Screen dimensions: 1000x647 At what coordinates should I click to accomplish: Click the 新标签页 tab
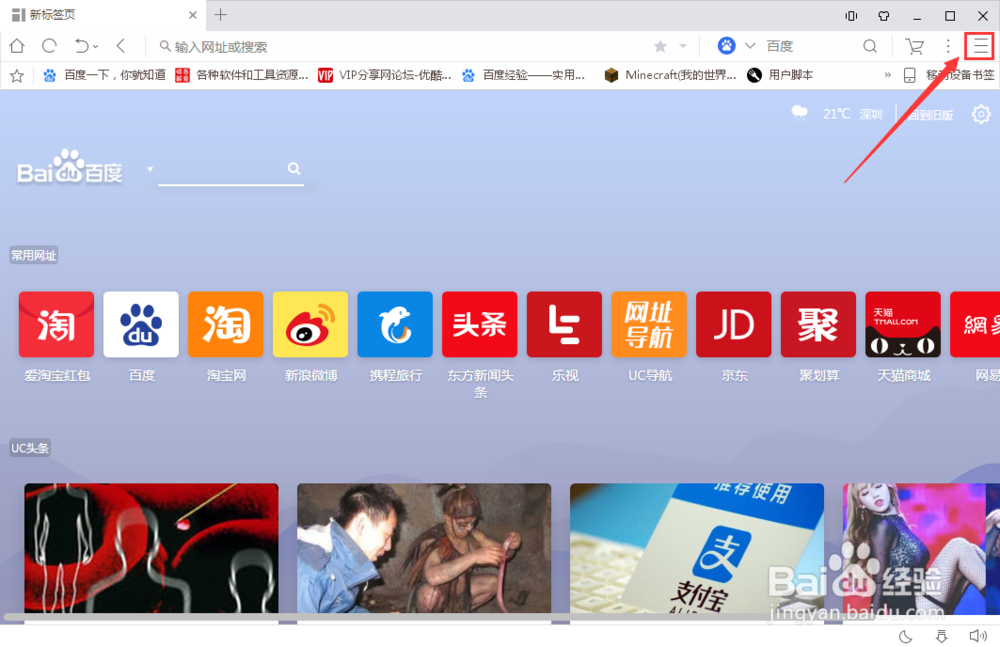click(102, 15)
